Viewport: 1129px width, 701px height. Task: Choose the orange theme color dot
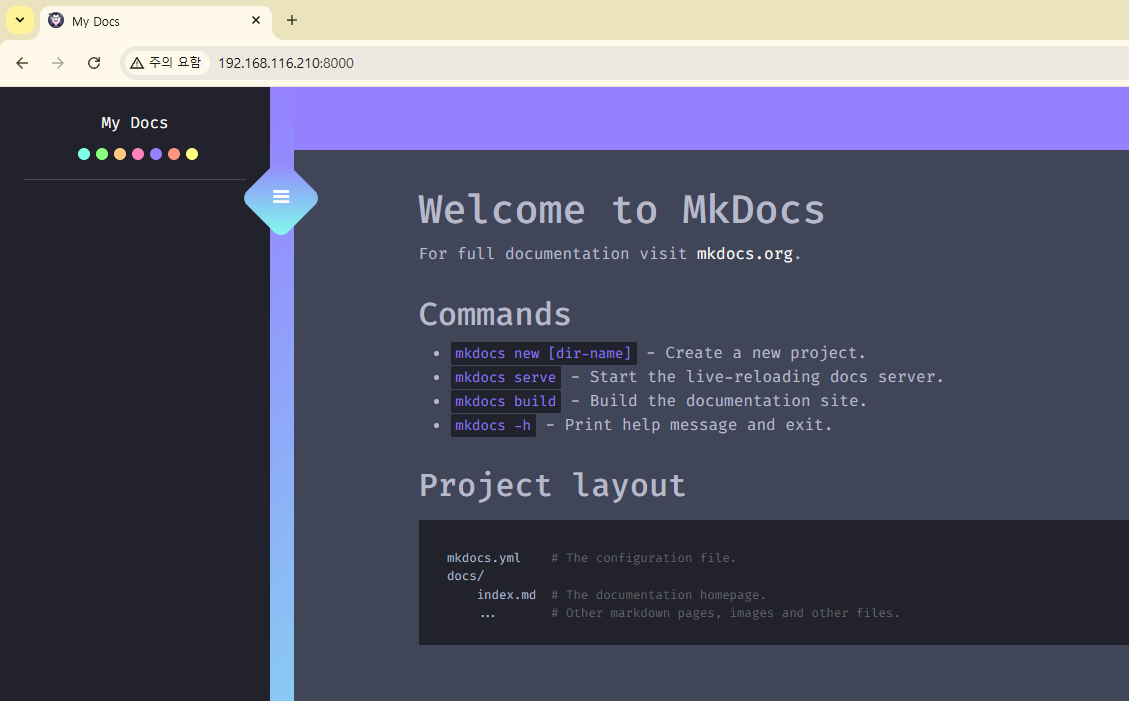click(x=120, y=154)
